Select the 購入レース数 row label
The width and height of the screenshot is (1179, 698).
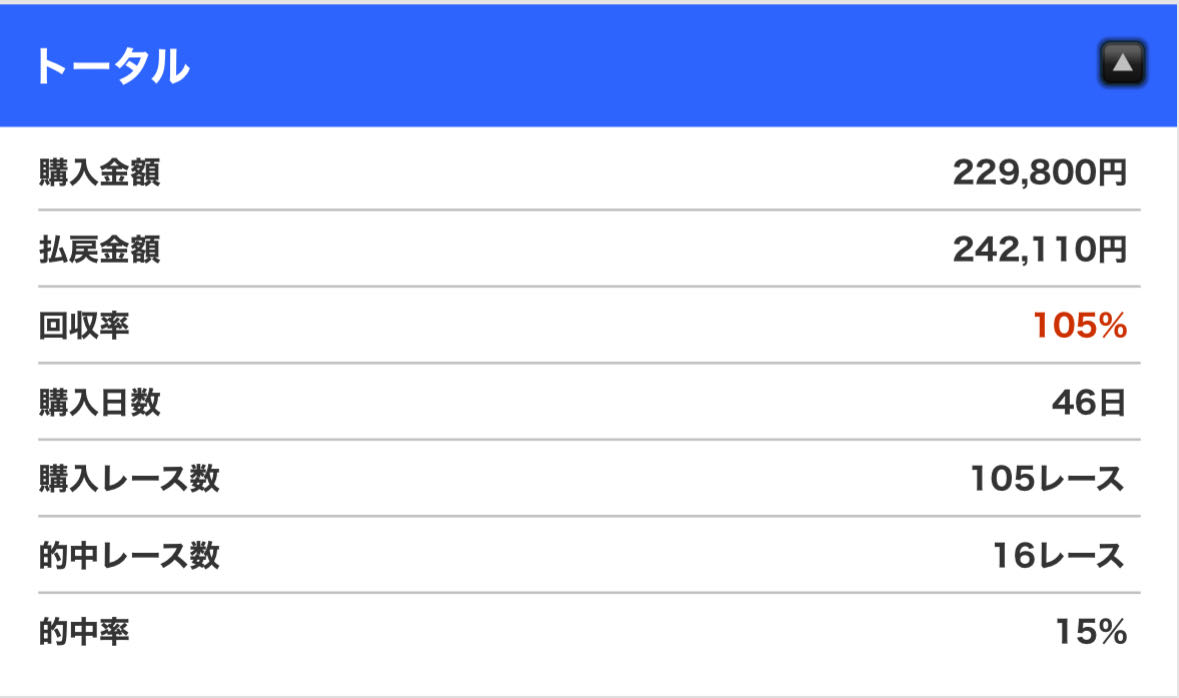129,479
